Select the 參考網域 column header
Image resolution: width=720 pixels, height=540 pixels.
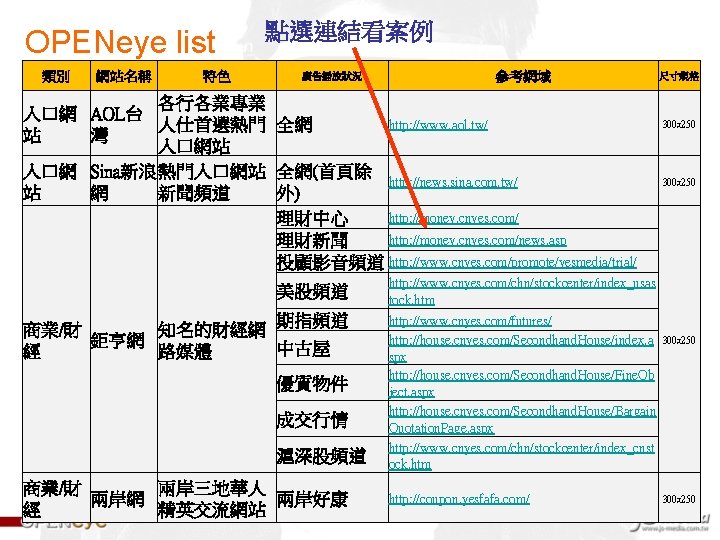[x=523, y=76]
